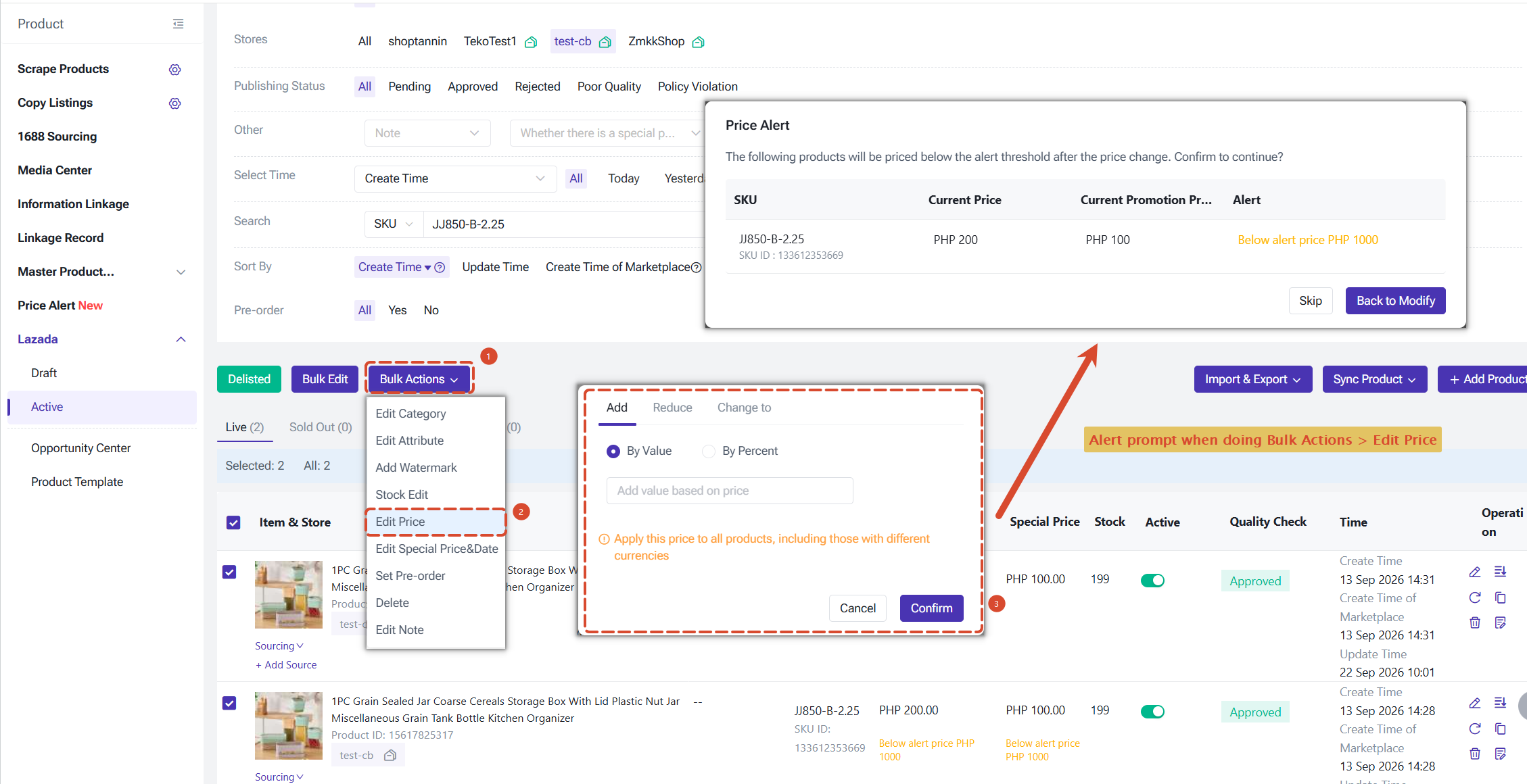Viewport: 1527px width, 784px height.
Task: Choose Stock Edit from Bulk Actions menu
Action: click(436, 495)
